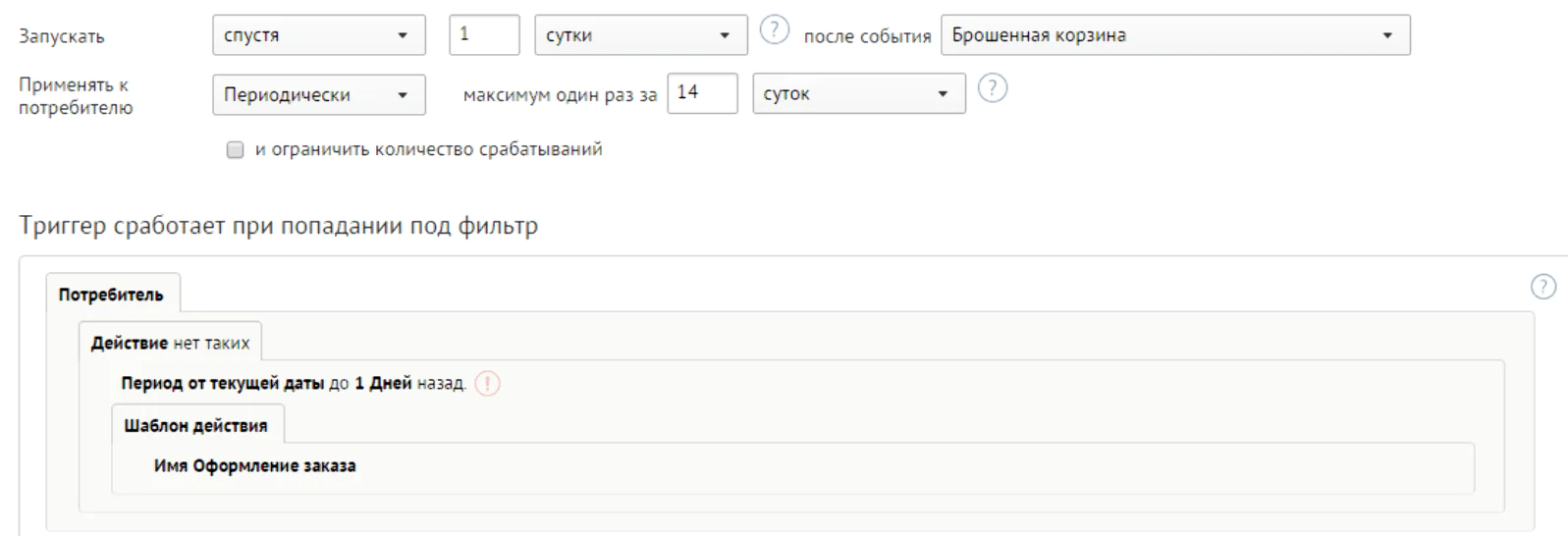
Task: Click the input field containing 1
Action: [484, 35]
